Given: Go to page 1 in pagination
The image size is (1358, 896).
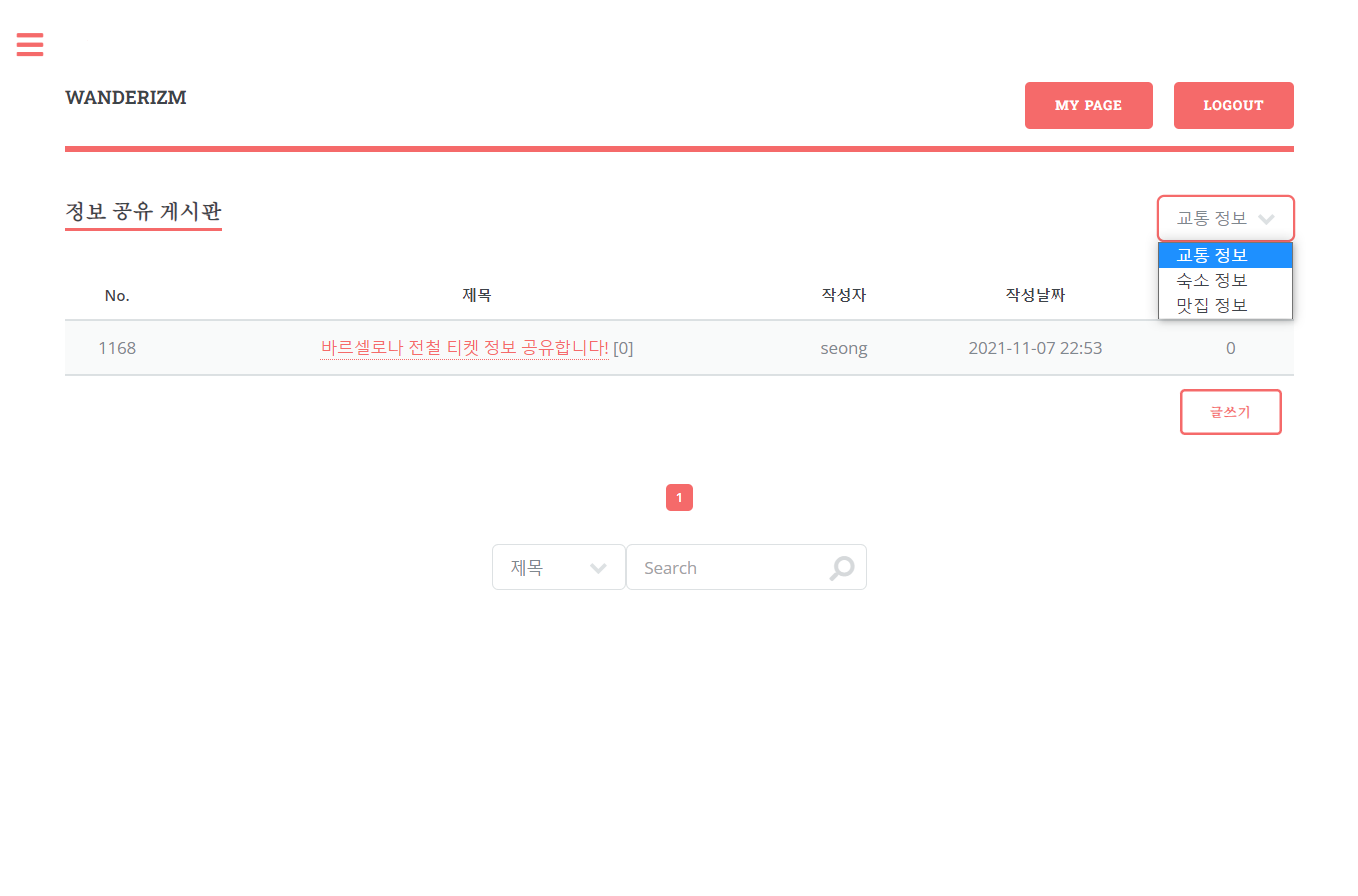Looking at the screenshot, I should pyautogui.click(x=679, y=497).
